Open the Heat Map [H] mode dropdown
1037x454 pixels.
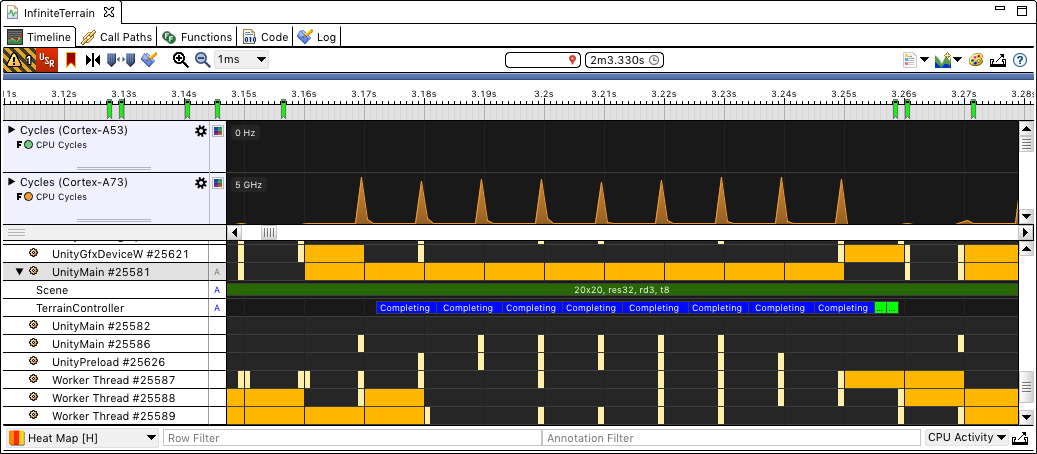point(83,437)
